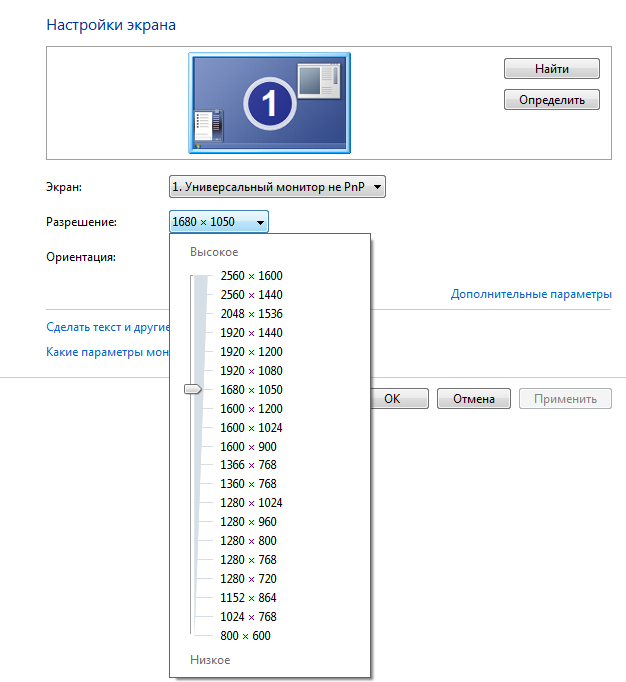Image resolution: width=626 pixels, height=682 pixels.
Task: Select resolution 2560 × 1440
Action: pyautogui.click(x=251, y=295)
